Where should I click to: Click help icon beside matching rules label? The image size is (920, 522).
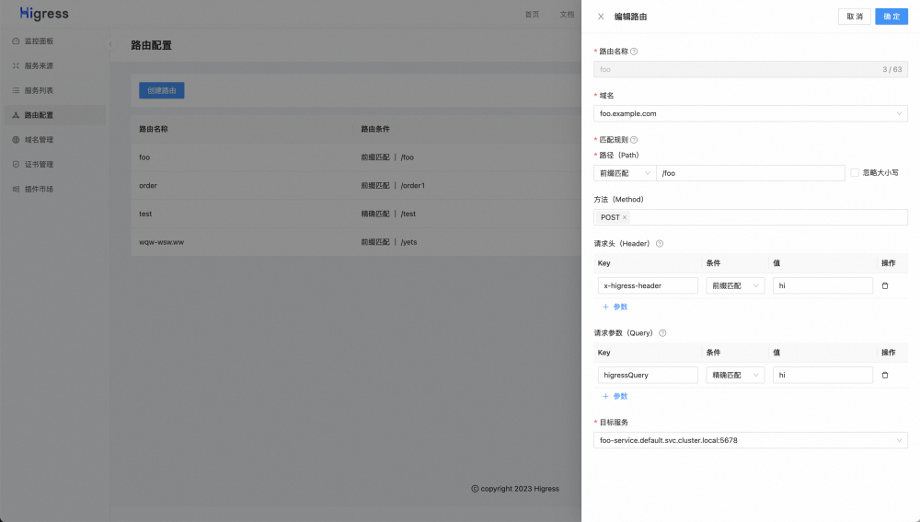tap(634, 140)
